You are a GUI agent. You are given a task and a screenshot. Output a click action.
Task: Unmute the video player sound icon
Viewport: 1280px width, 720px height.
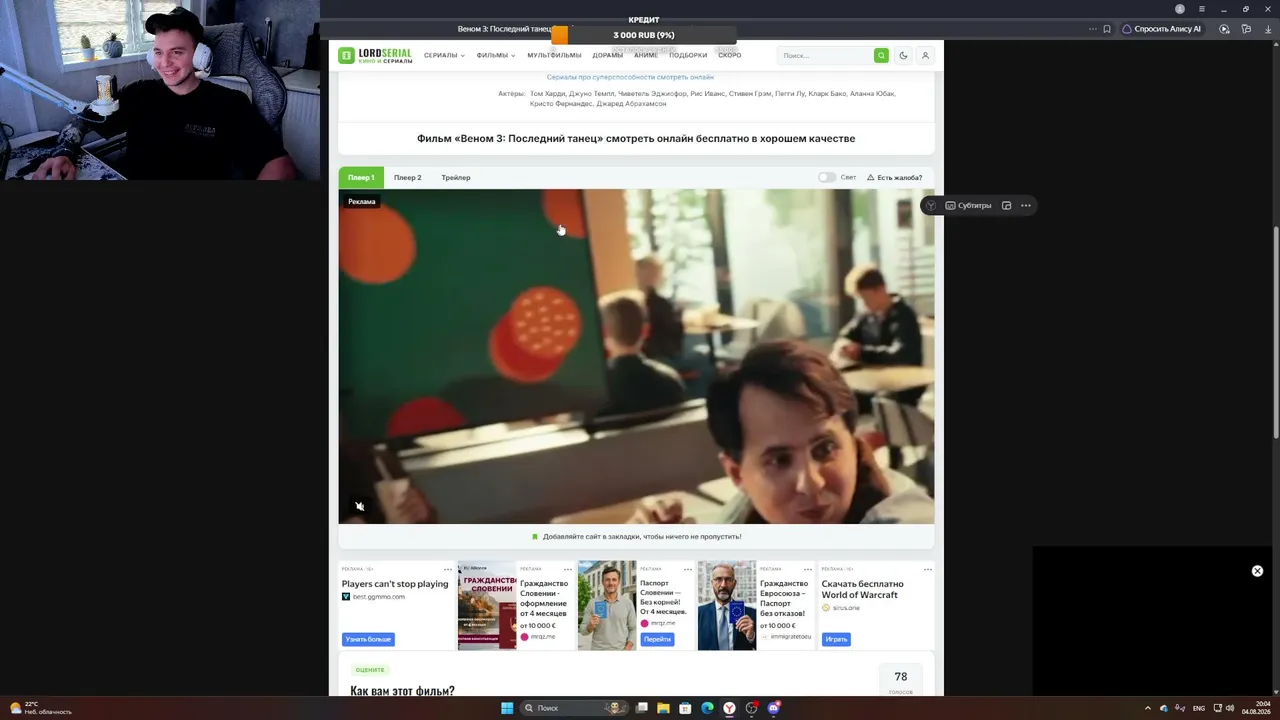point(360,506)
